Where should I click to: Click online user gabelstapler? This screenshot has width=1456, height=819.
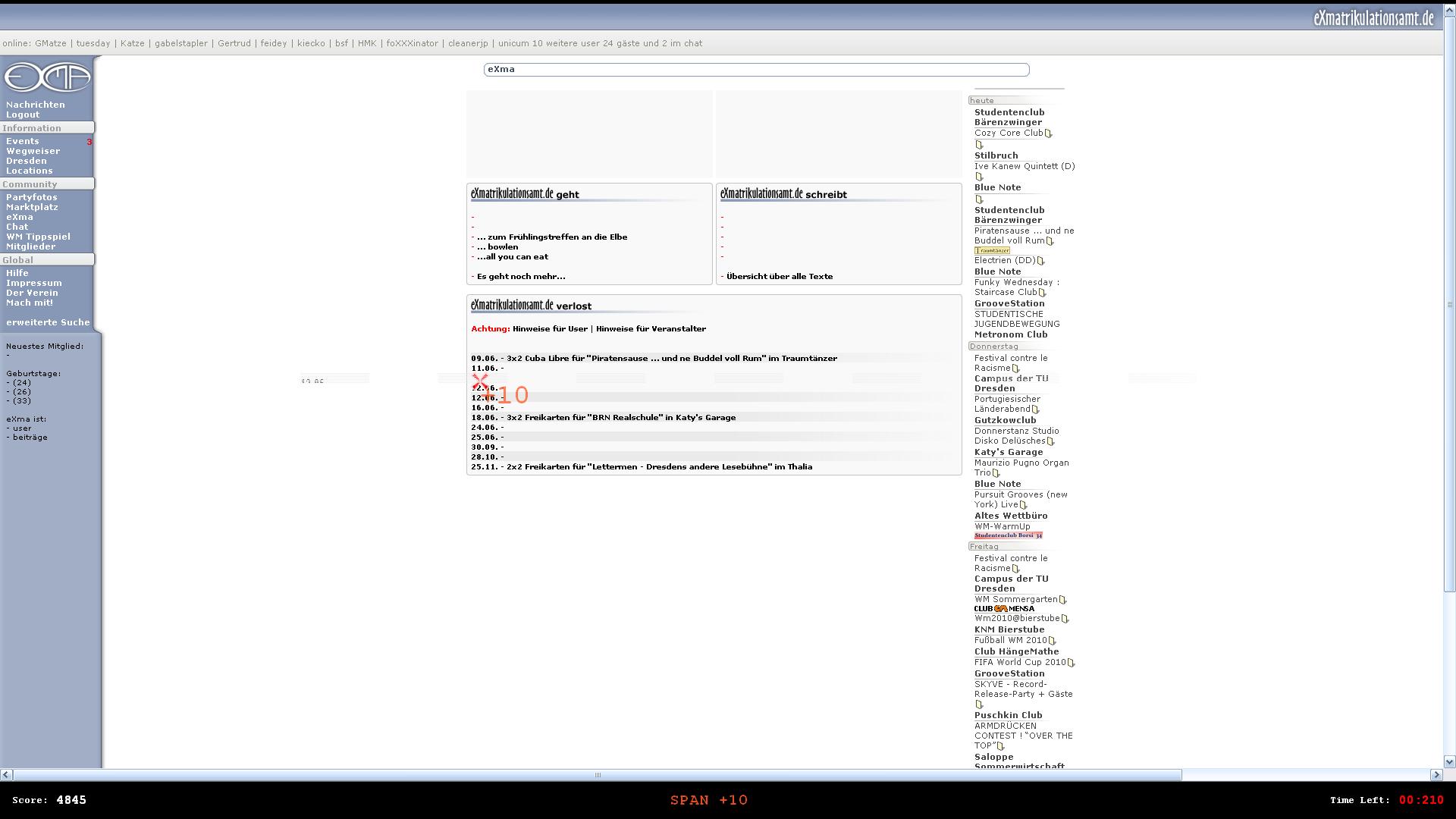click(x=181, y=43)
